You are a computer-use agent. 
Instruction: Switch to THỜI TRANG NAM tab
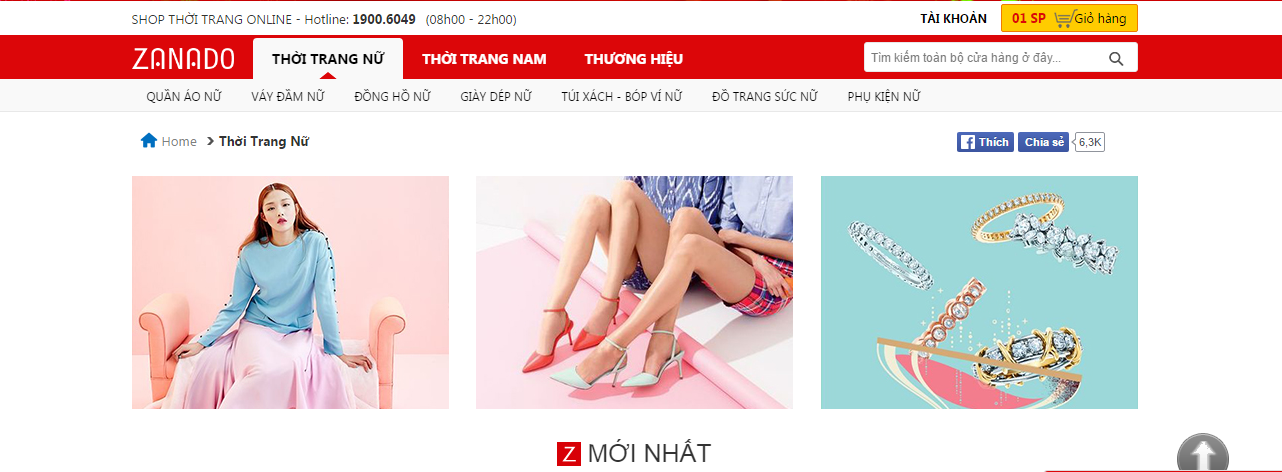click(484, 59)
